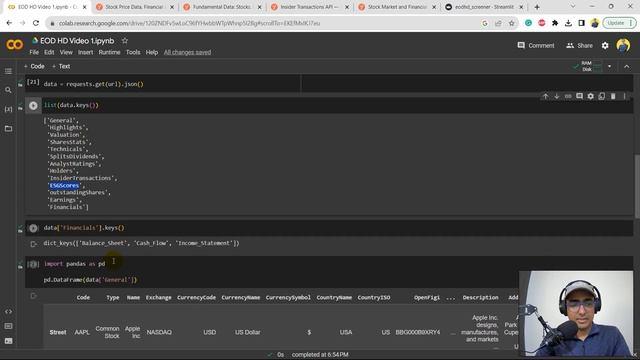Open the RAM Disk resource indicator
Viewport: 640px width, 360px height.
(588, 66)
